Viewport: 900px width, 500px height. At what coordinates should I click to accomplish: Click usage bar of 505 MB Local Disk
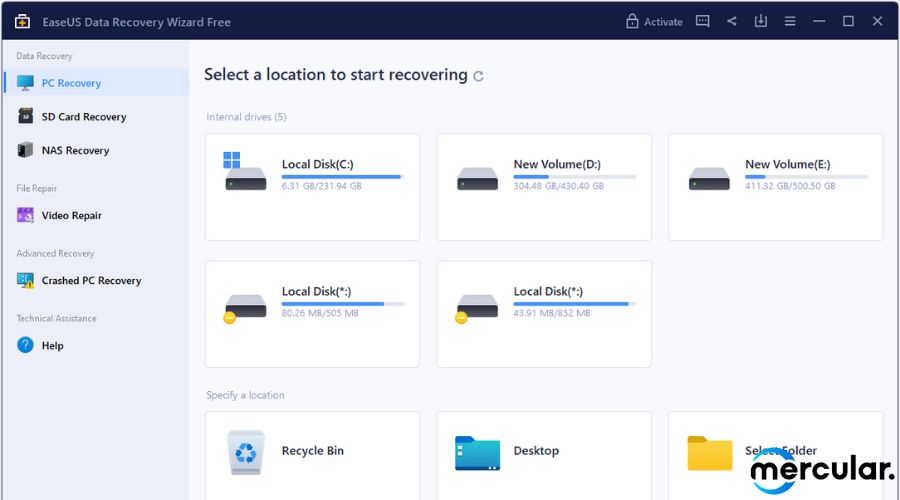click(343, 304)
